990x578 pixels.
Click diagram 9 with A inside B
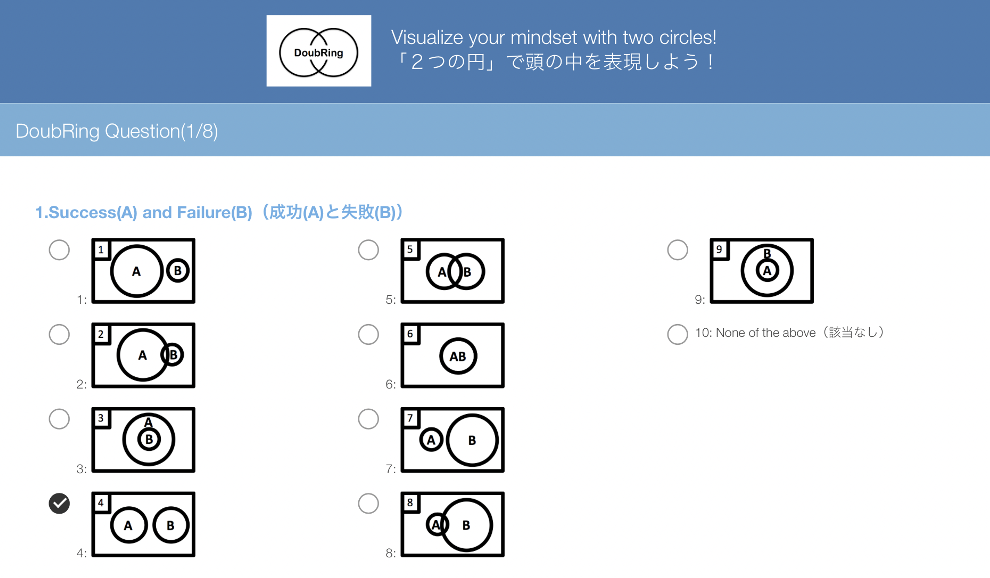click(x=762, y=271)
